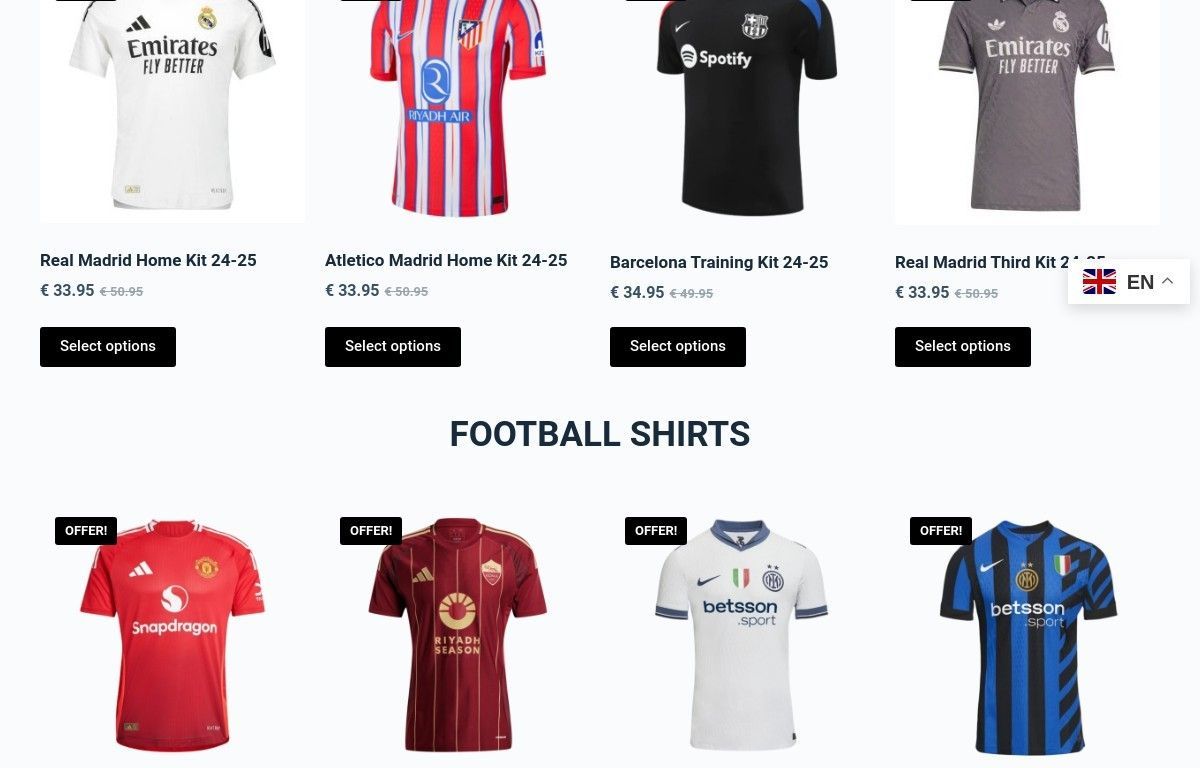Open the red Snapdragon Manchester United shirt
The width and height of the screenshot is (1200, 768).
coord(173,635)
